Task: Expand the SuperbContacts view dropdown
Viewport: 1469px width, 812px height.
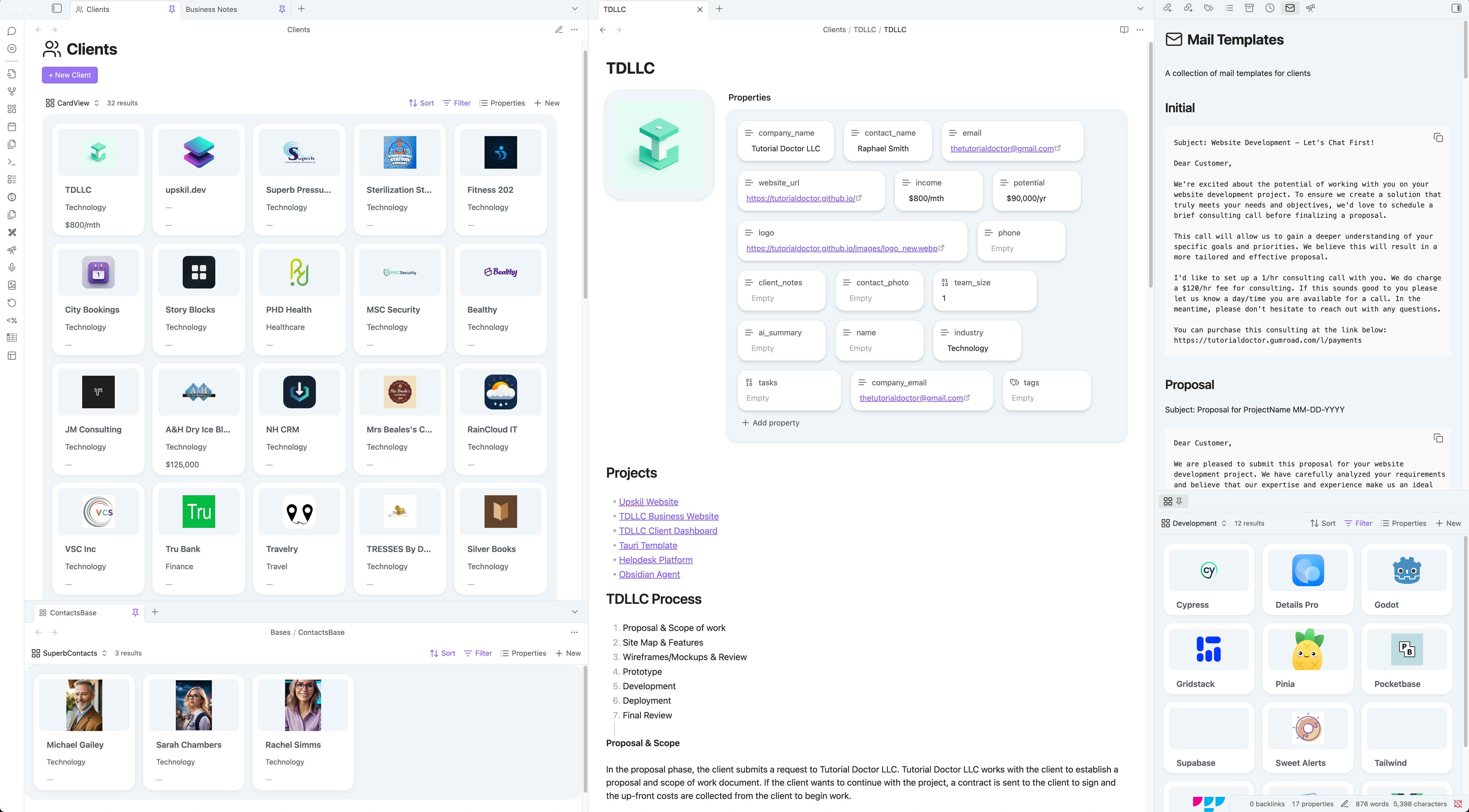Action: (x=69, y=653)
